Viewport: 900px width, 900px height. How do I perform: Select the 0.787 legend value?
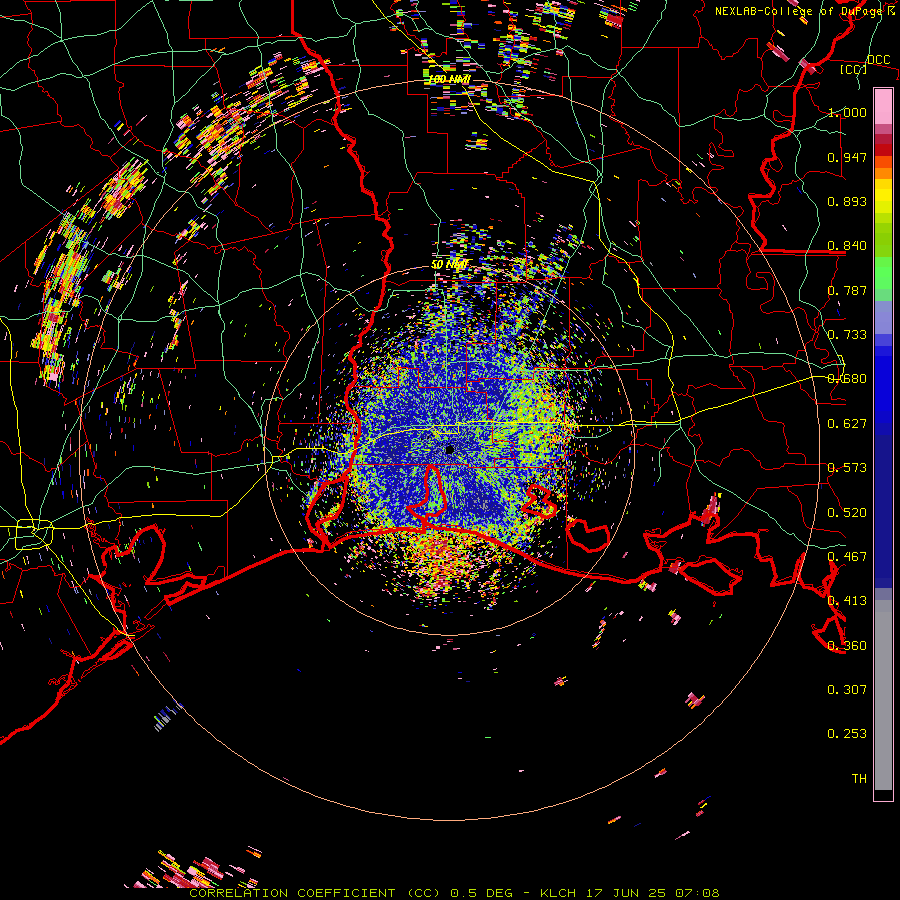coord(847,290)
